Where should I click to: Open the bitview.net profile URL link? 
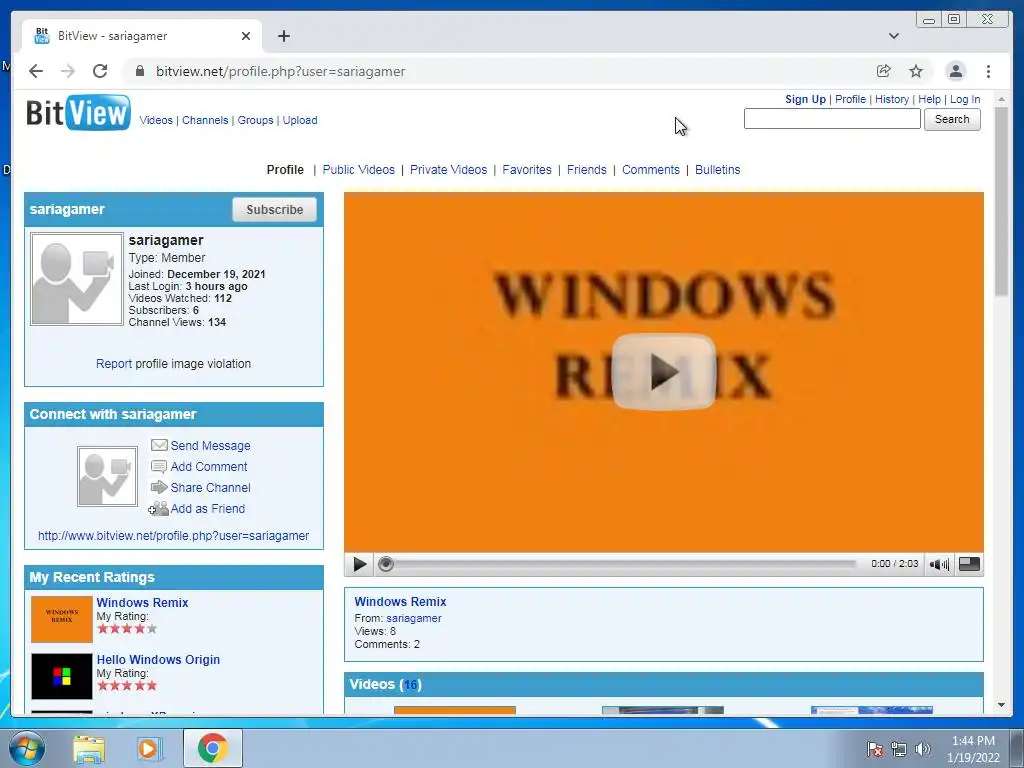coord(173,536)
